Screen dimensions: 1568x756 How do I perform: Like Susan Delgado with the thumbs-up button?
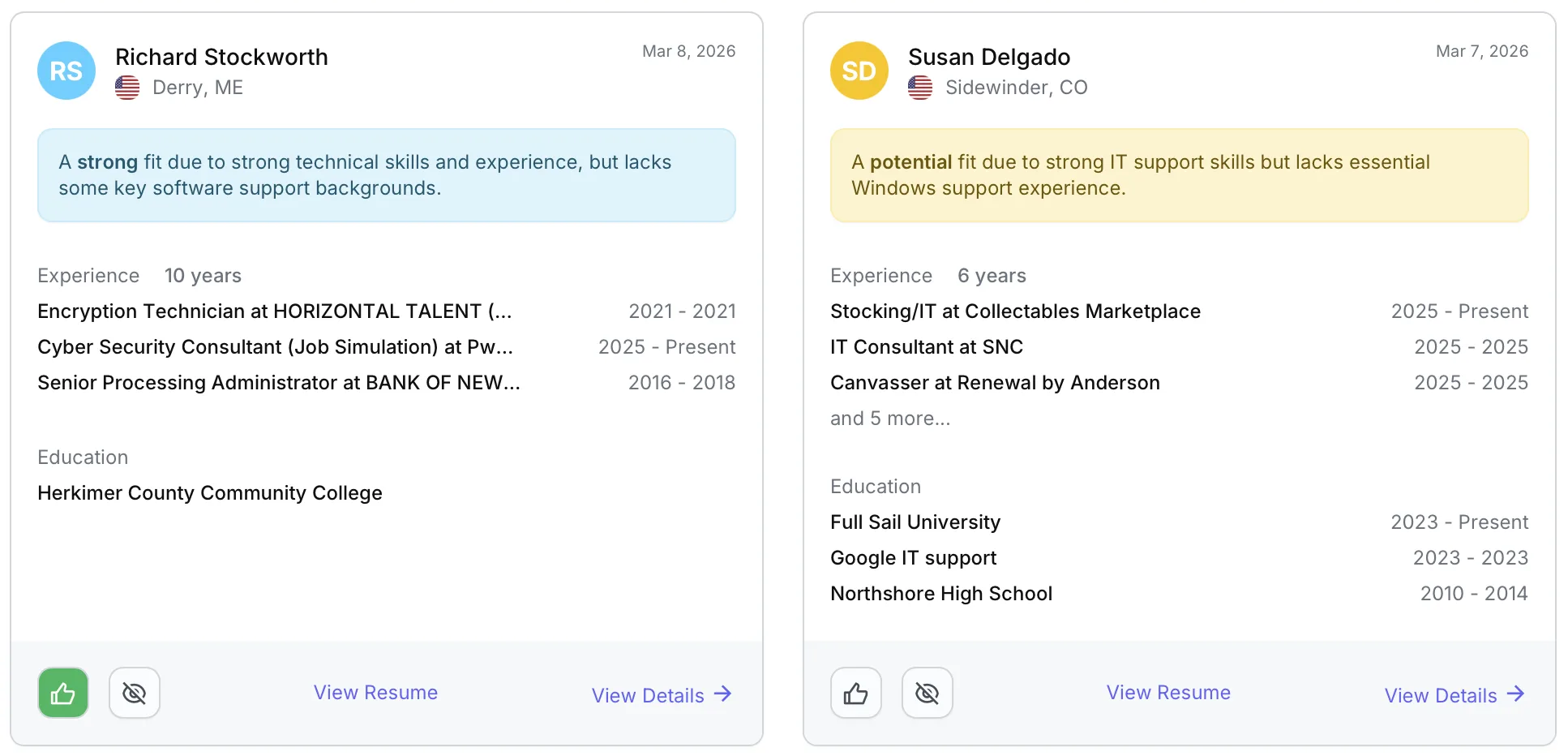click(x=856, y=694)
